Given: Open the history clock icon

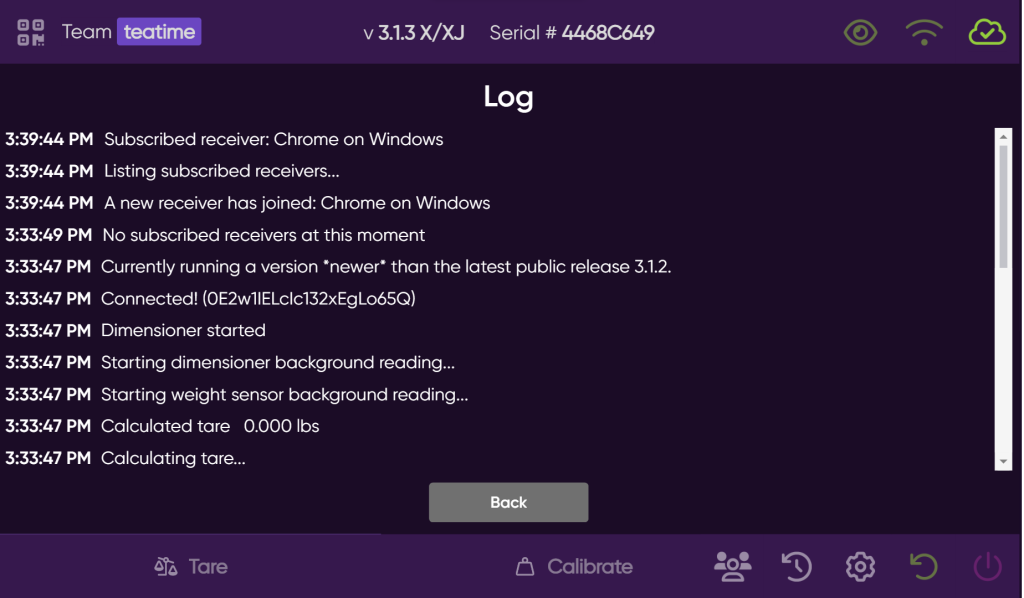Looking at the screenshot, I should click(x=796, y=567).
